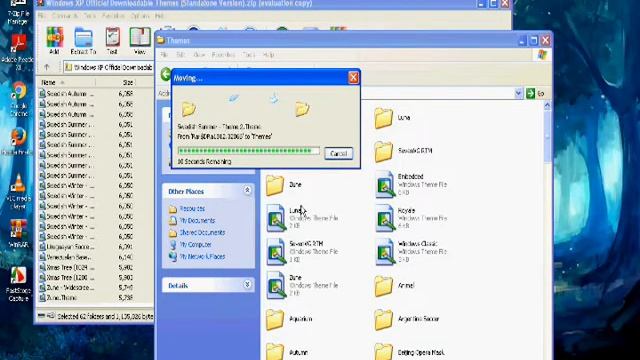The height and width of the screenshot is (360, 640).
Task: Select the Embedded Windows Theme File
Action: click(x=411, y=184)
